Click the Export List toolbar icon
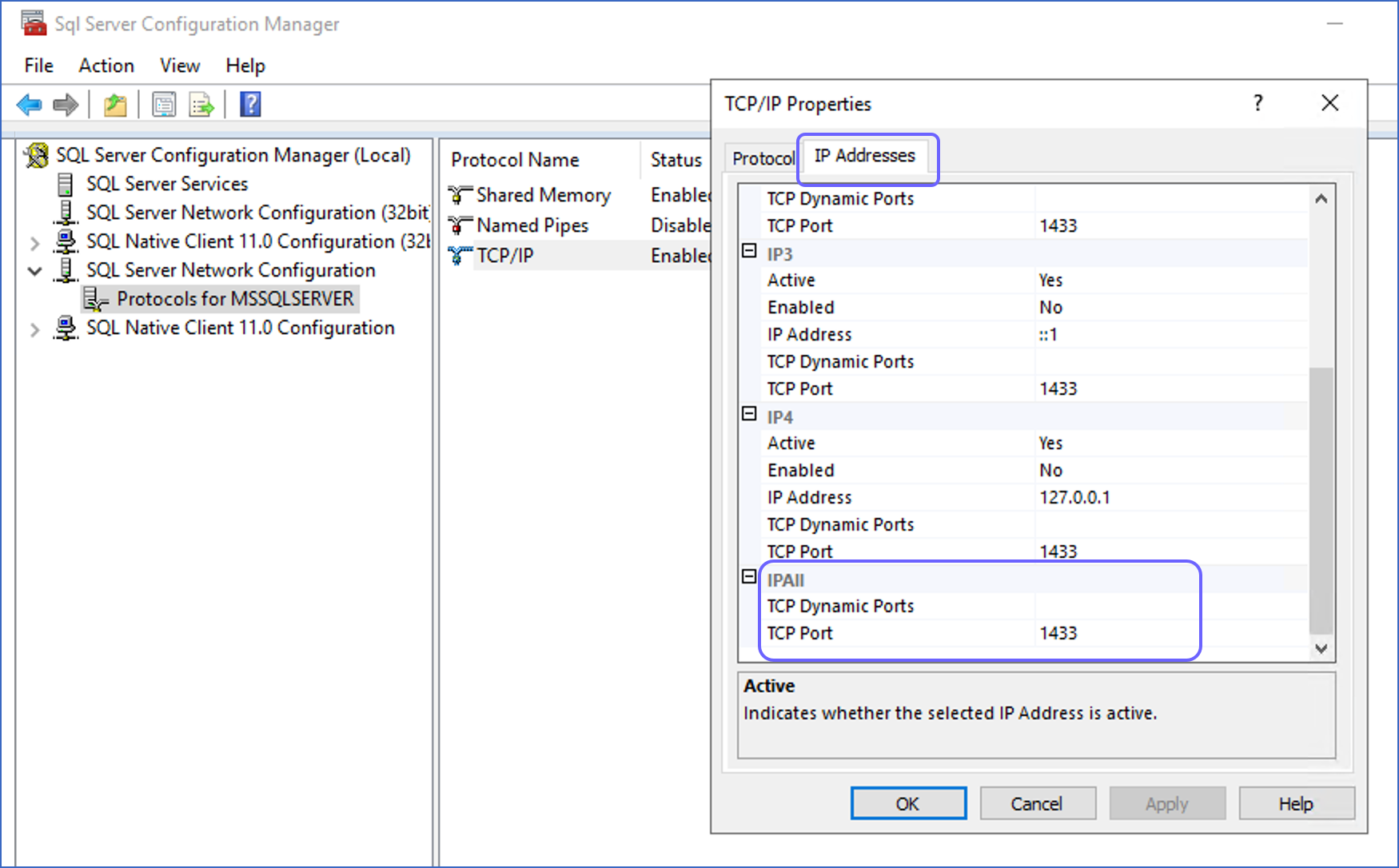Screen dimensions: 1399x868 pos(201,105)
